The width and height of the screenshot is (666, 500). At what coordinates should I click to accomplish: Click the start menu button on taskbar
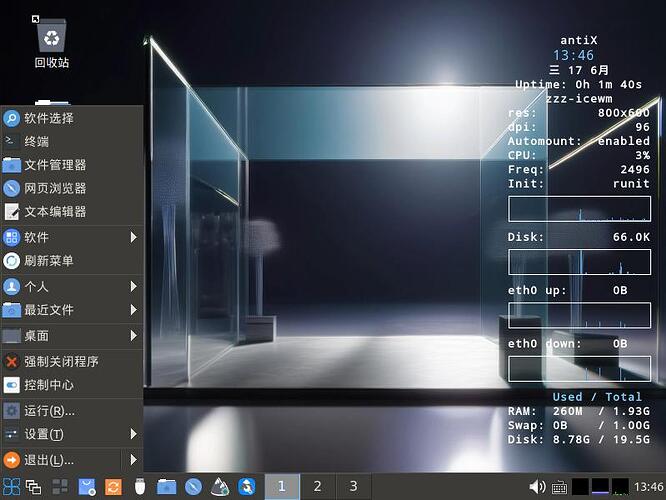point(11,487)
